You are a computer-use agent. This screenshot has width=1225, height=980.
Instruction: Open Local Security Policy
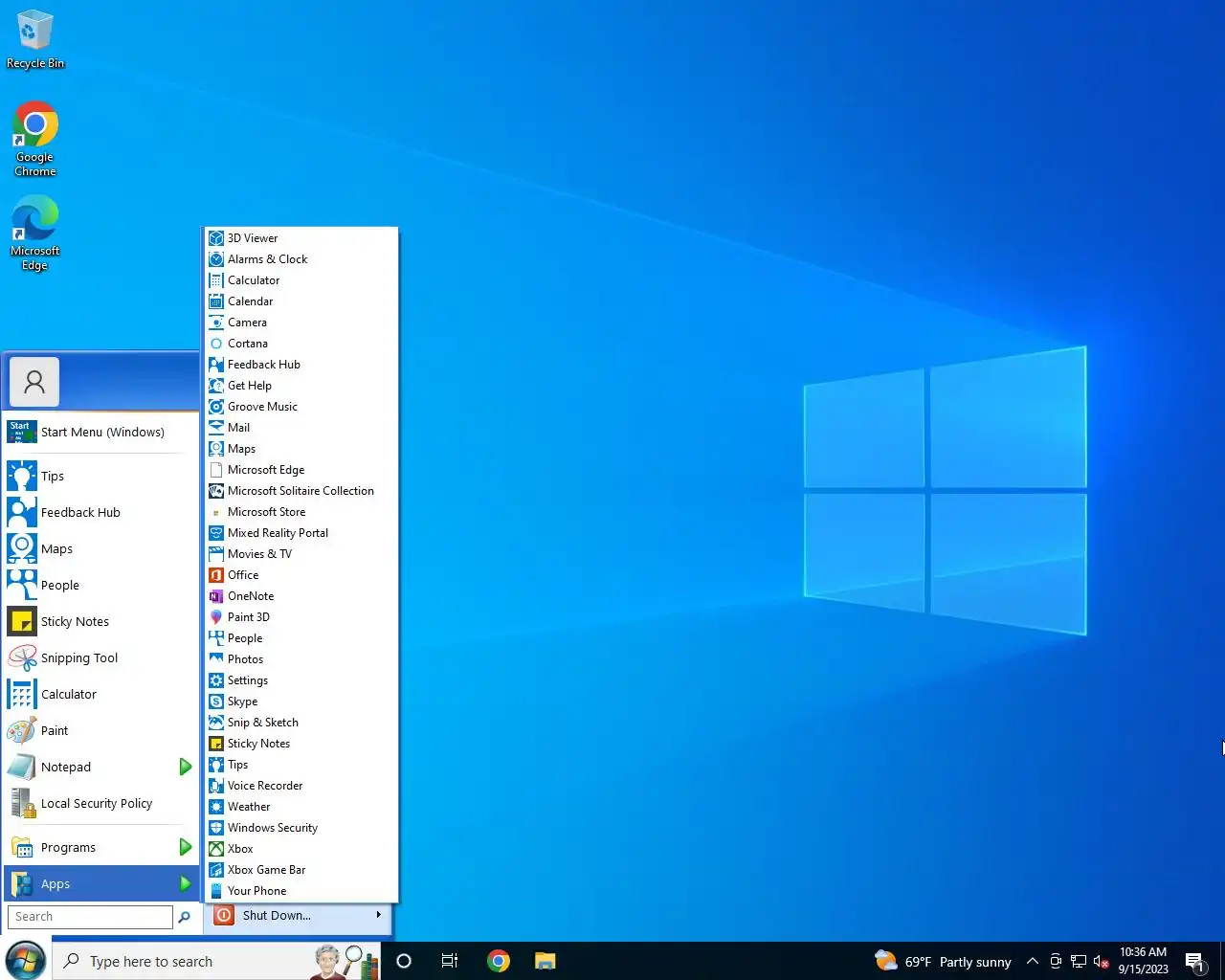click(101, 803)
